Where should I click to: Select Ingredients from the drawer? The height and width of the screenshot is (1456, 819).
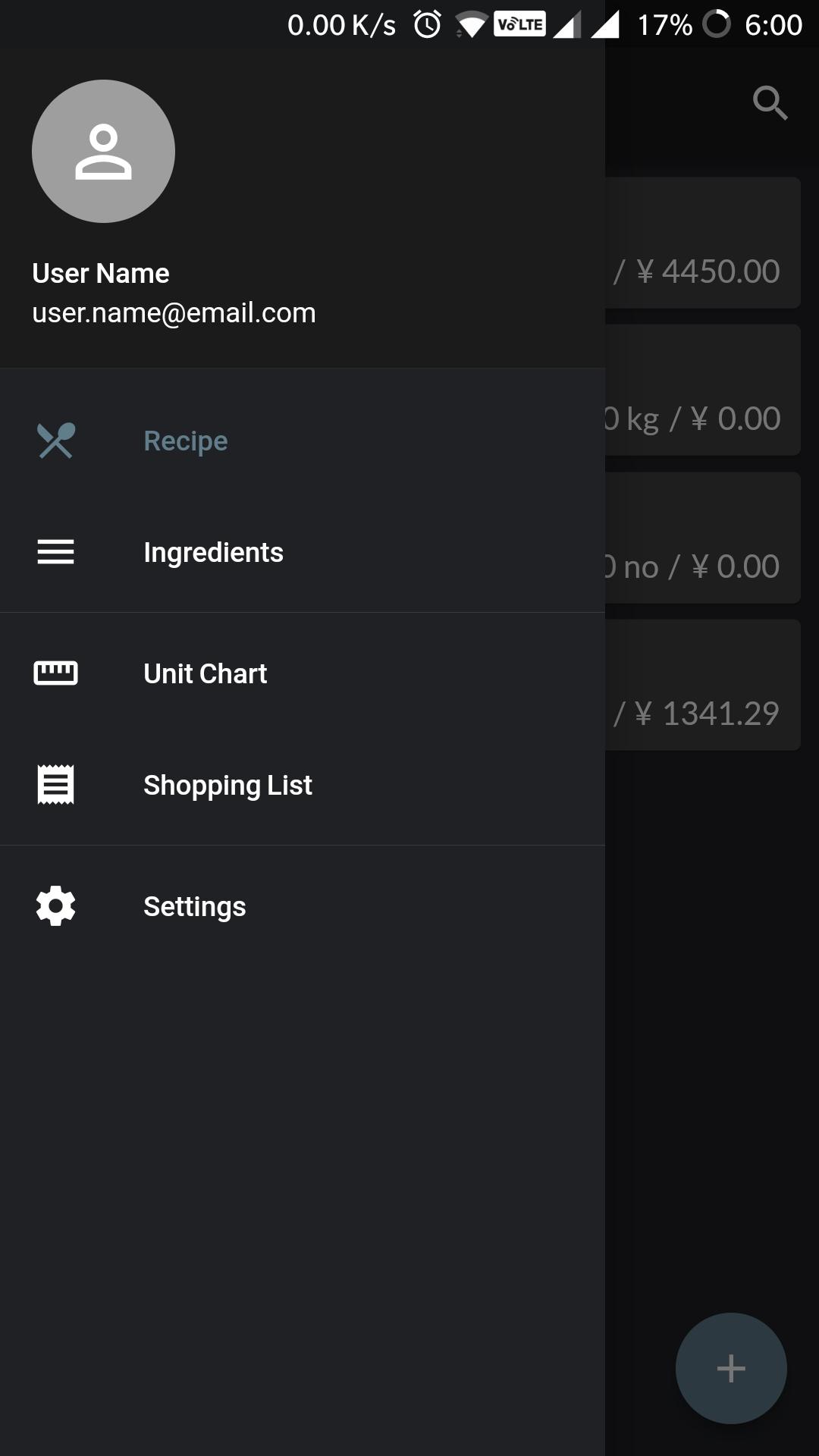click(x=213, y=552)
